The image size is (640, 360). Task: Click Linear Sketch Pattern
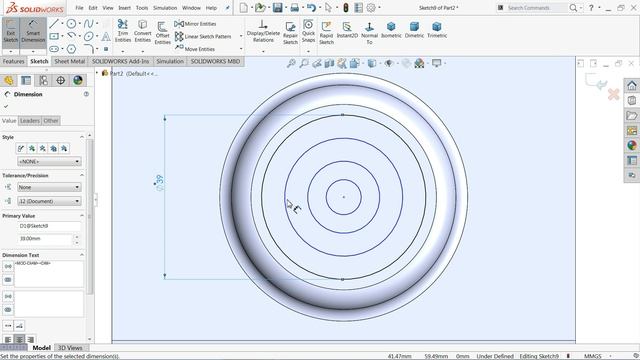click(x=203, y=36)
